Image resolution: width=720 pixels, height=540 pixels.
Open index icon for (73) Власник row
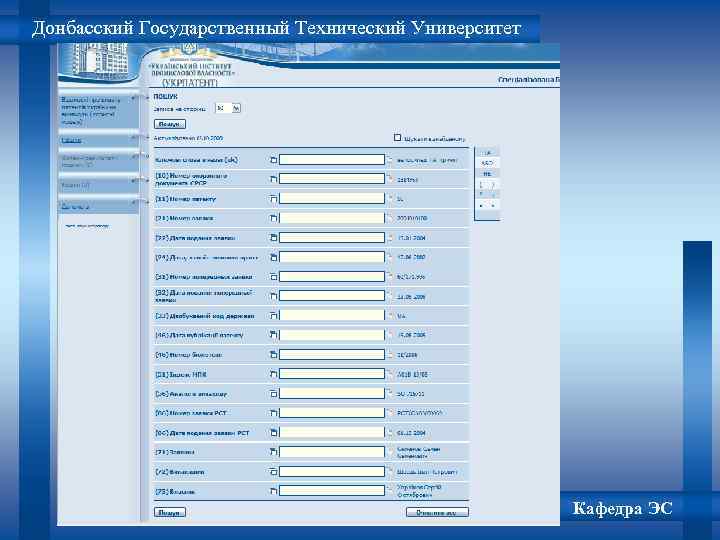tap(274, 491)
